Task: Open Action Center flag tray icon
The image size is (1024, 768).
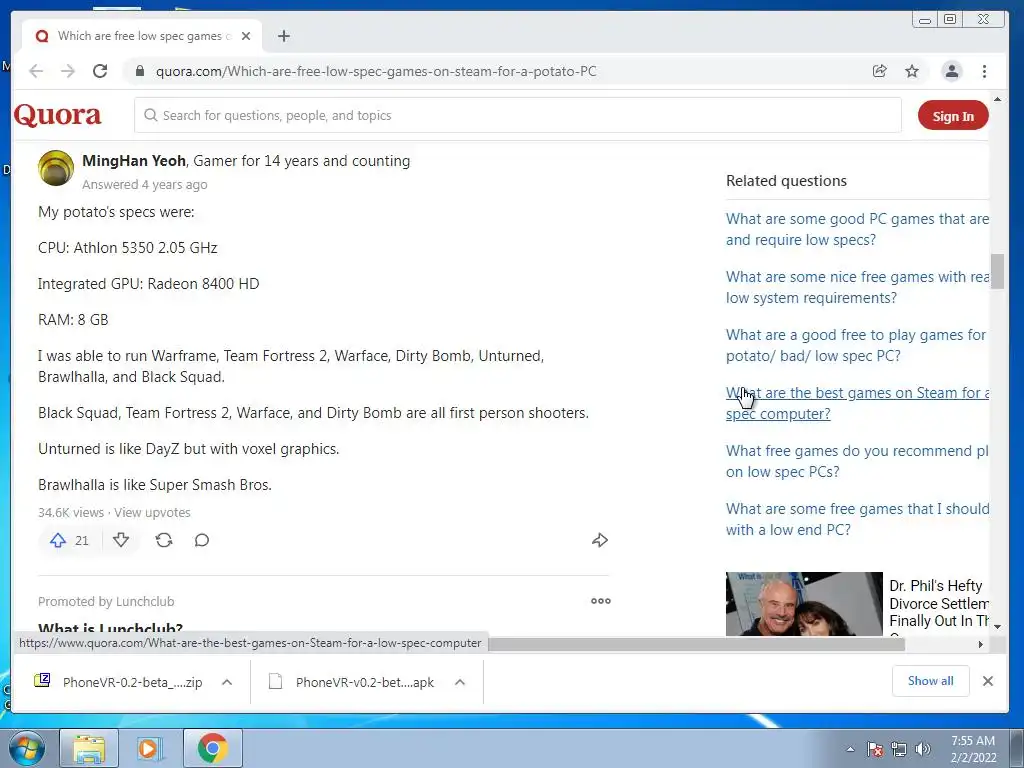Action: click(874, 749)
